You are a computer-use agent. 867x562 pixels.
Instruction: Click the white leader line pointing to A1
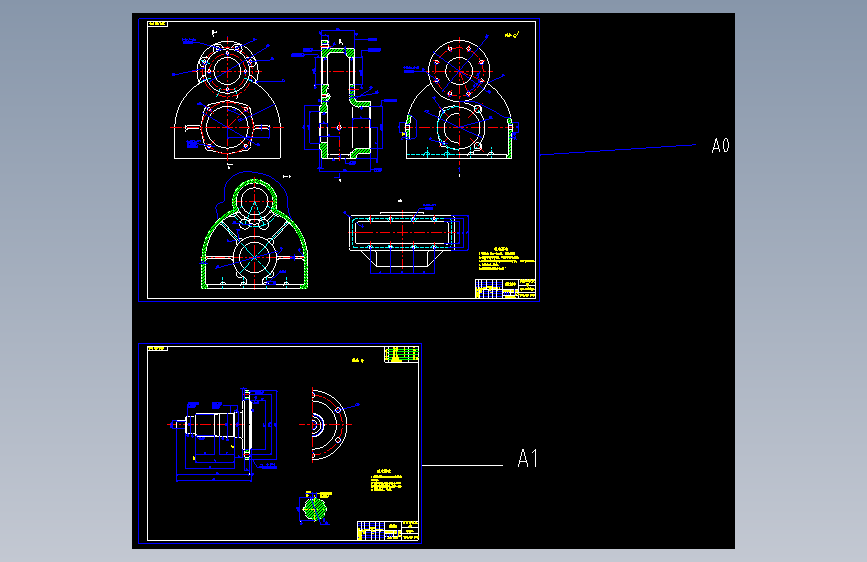463,465
